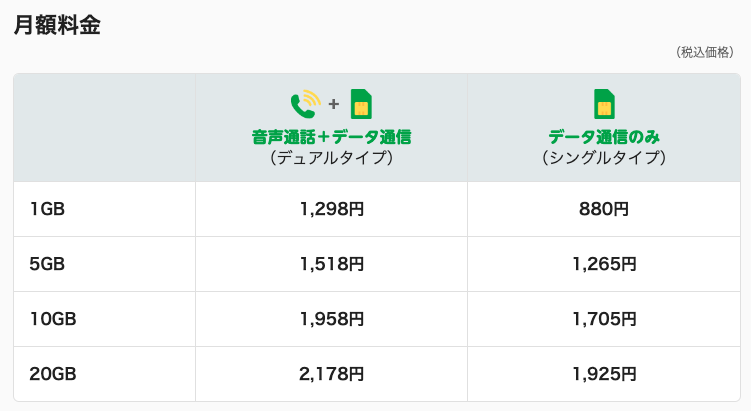751x411 pixels.
Task: Click the 1GB plan row label
Action: 47,209
